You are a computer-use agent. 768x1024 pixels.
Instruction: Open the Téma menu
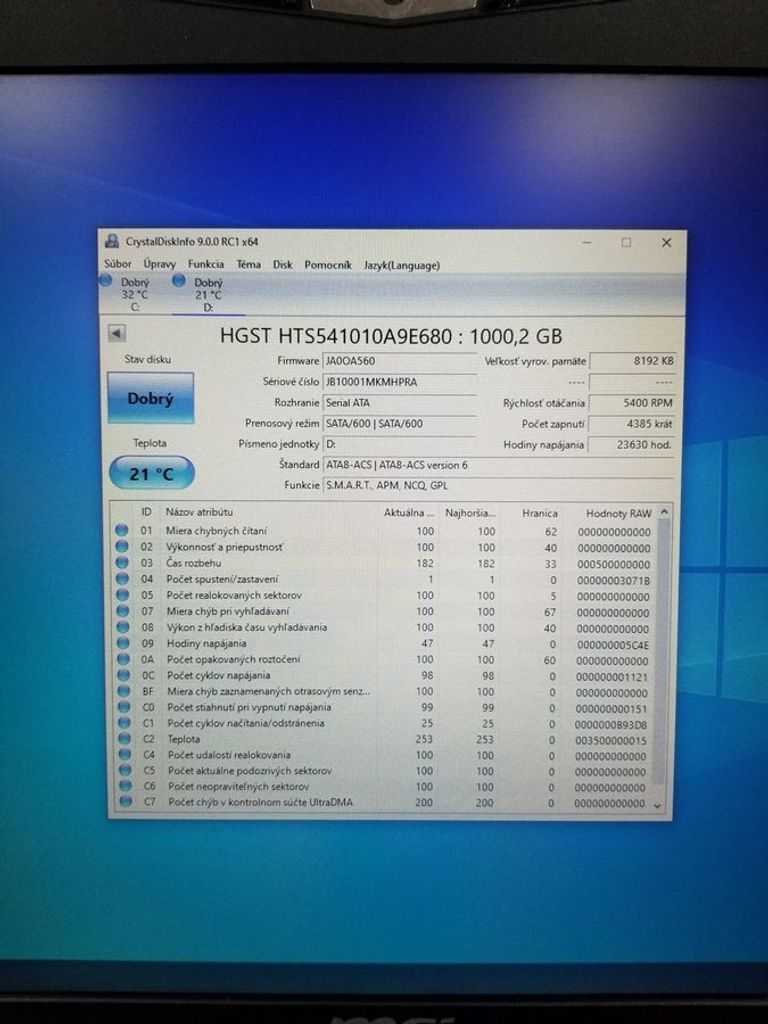tap(248, 264)
